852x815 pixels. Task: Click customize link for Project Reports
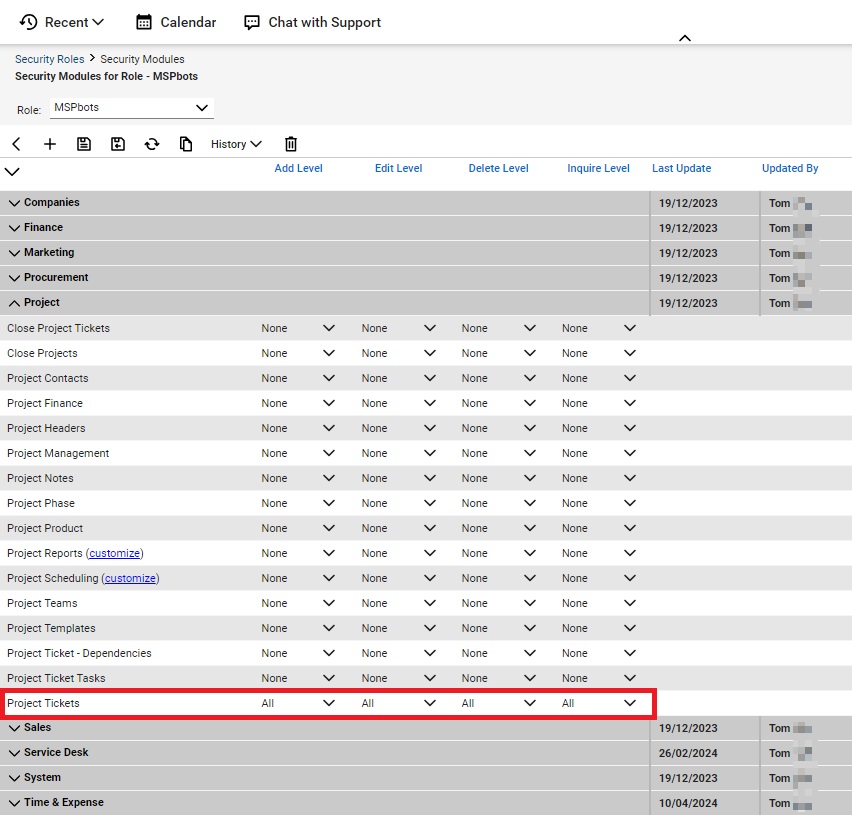pos(115,553)
